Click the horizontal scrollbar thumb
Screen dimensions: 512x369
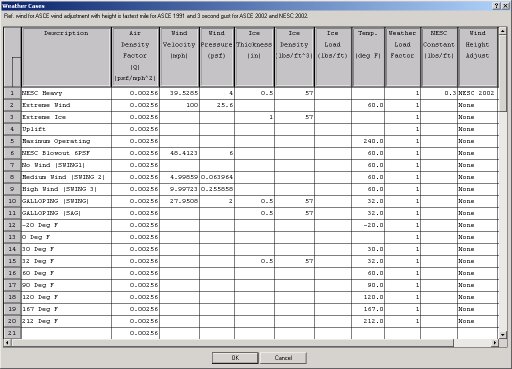pos(232,342)
